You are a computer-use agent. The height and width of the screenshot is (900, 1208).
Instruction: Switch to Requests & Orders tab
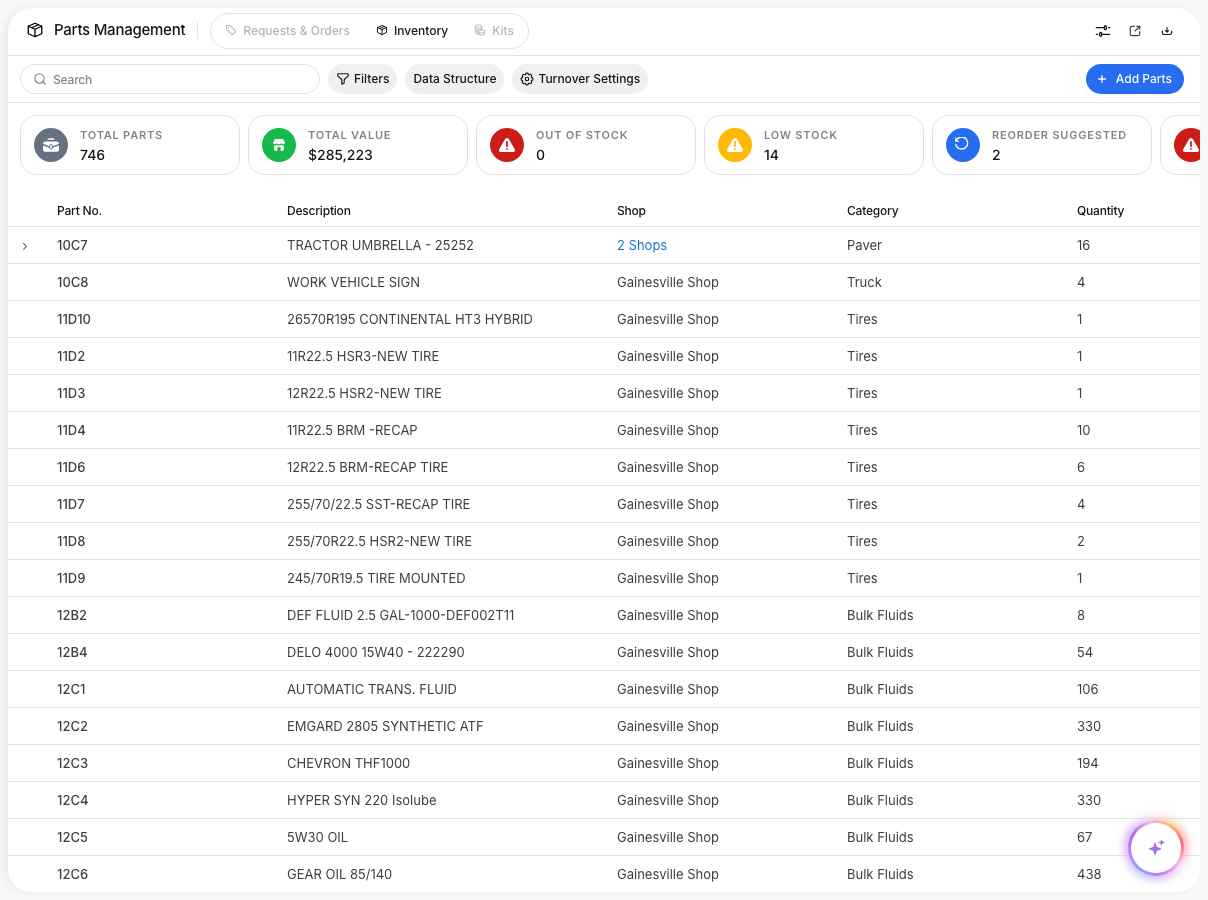coord(287,31)
